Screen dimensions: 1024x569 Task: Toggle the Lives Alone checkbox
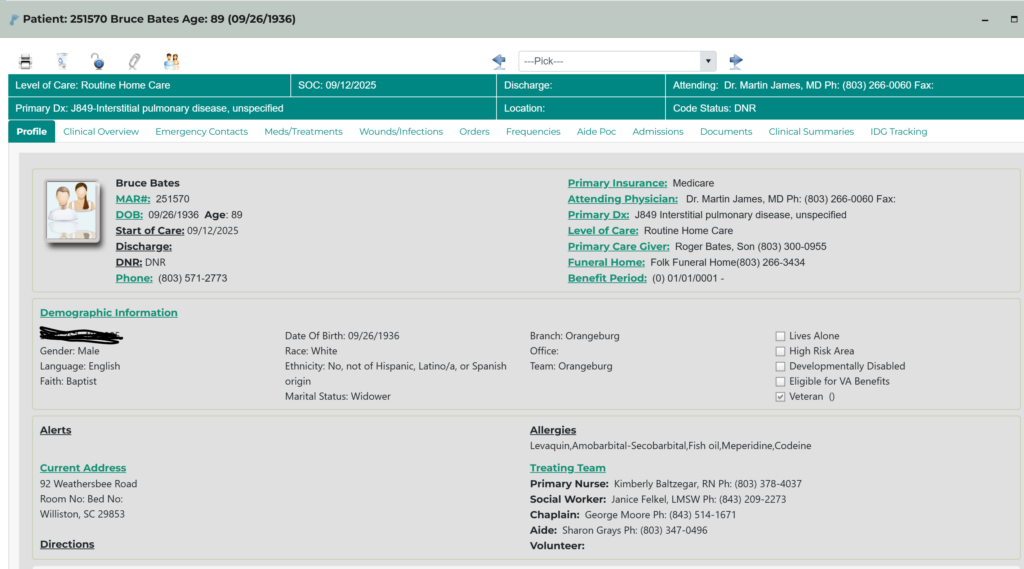pyautogui.click(x=780, y=336)
